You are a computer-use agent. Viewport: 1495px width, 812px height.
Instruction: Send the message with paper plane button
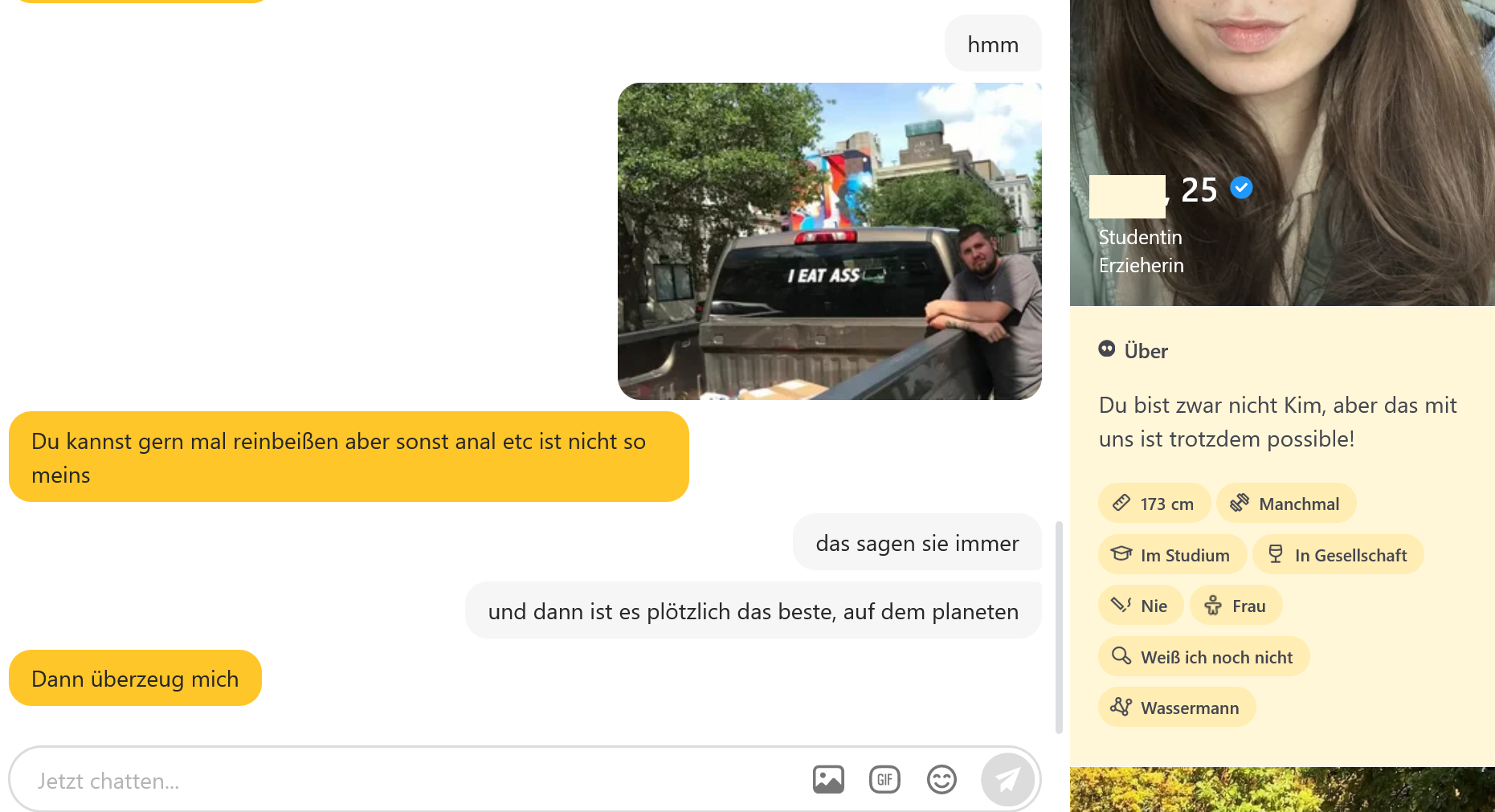pos(1007,779)
